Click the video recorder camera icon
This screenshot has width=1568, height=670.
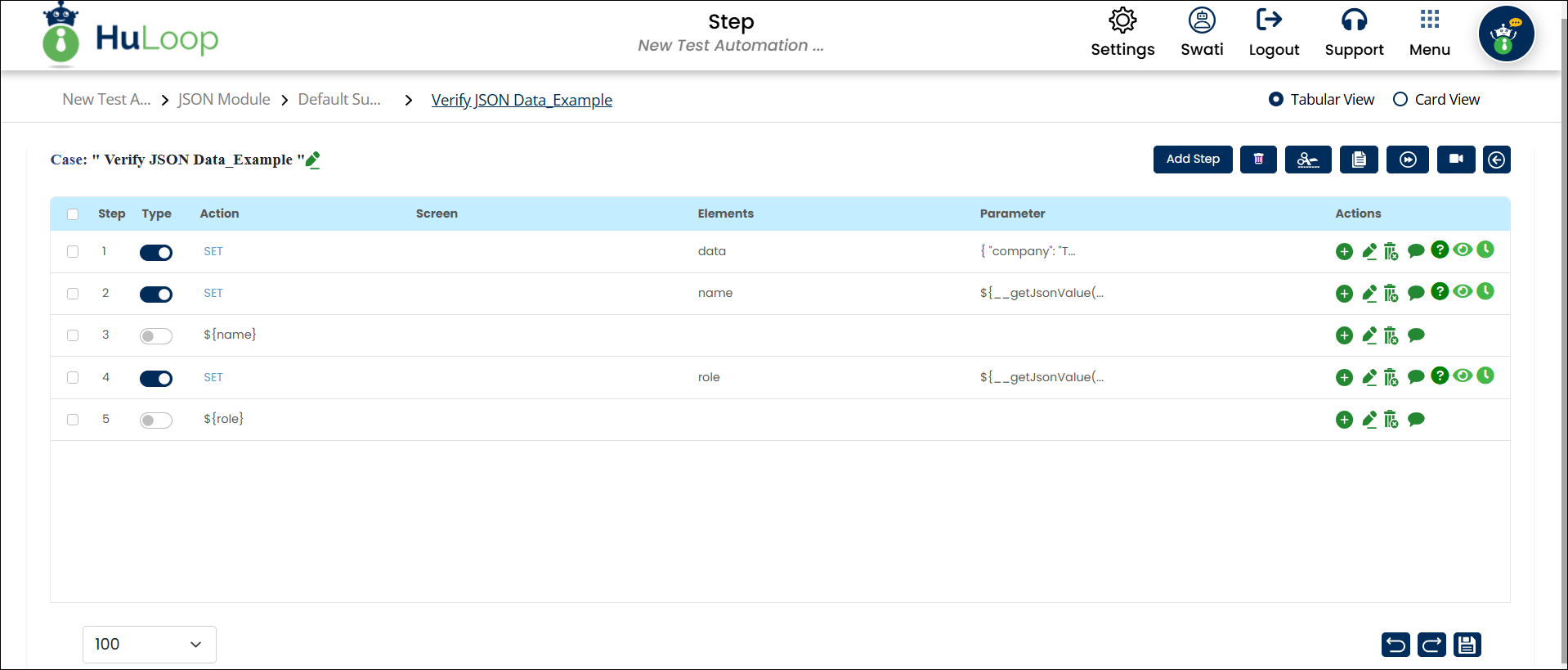click(1455, 160)
